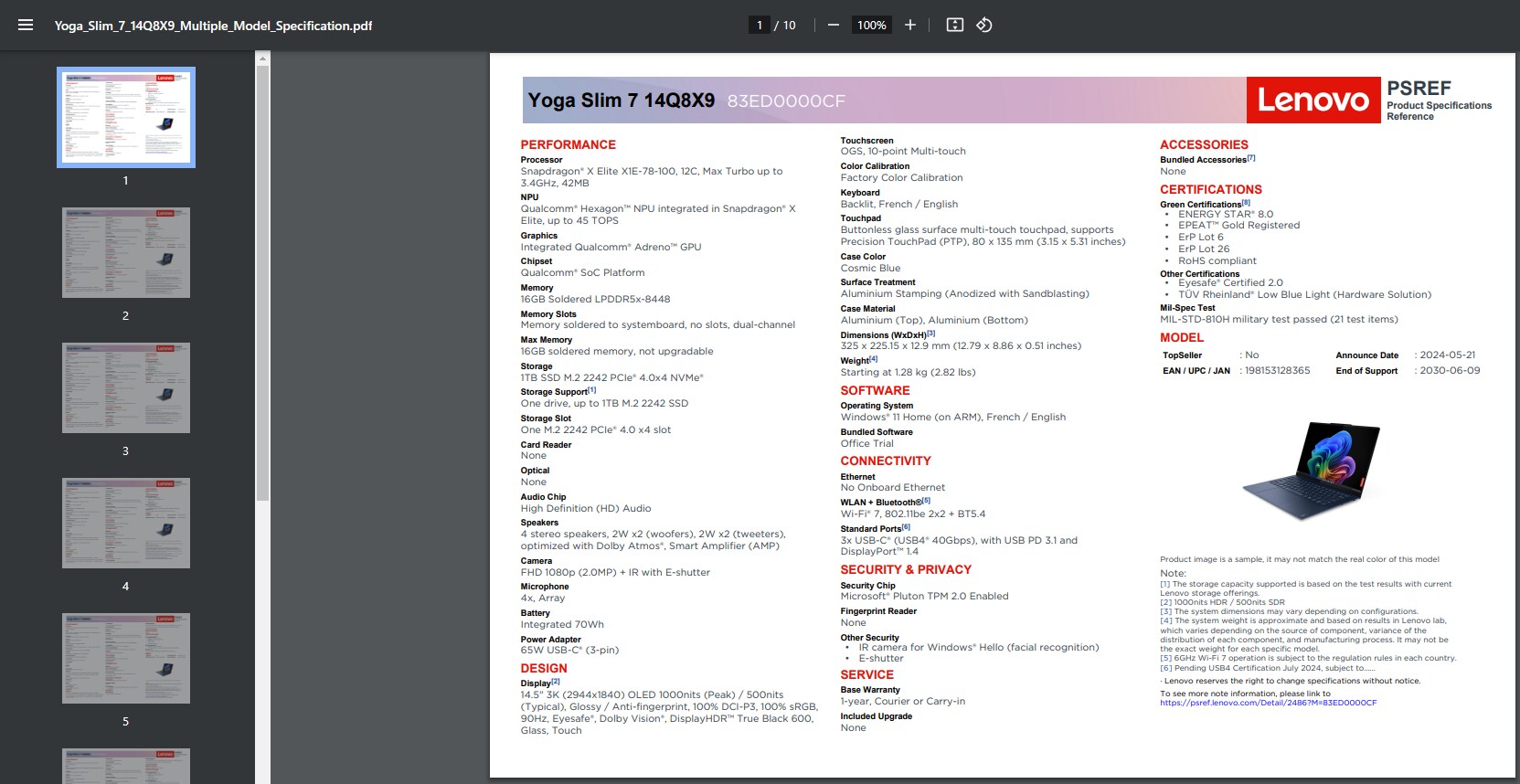Click the zoom out minus icon
Screen dimensions: 1520x784
coord(834,26)
